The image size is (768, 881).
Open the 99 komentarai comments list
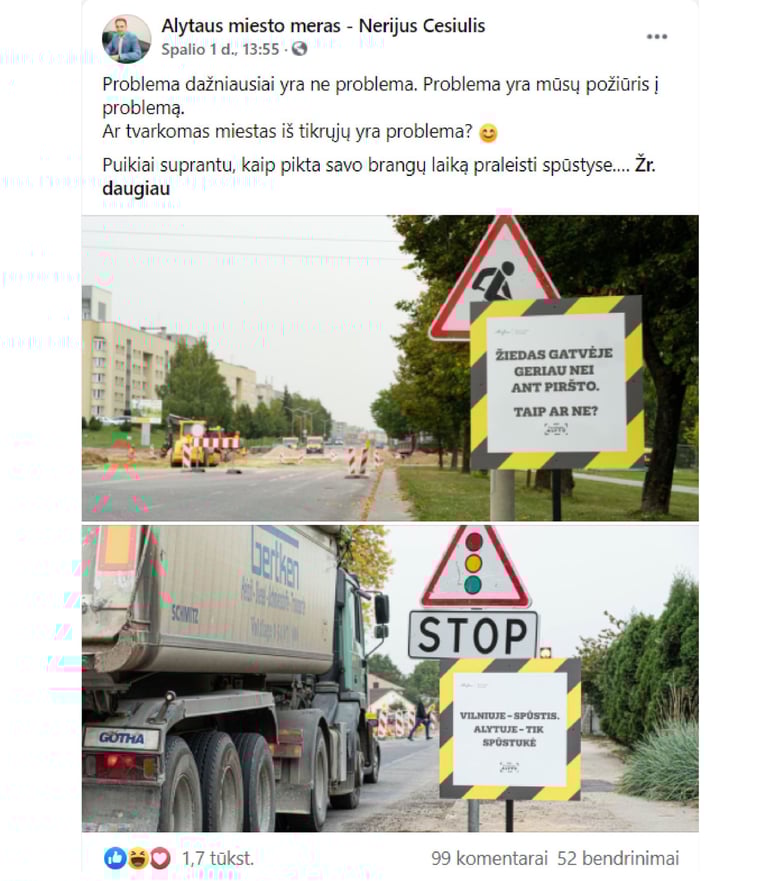[x=489, y=859]
